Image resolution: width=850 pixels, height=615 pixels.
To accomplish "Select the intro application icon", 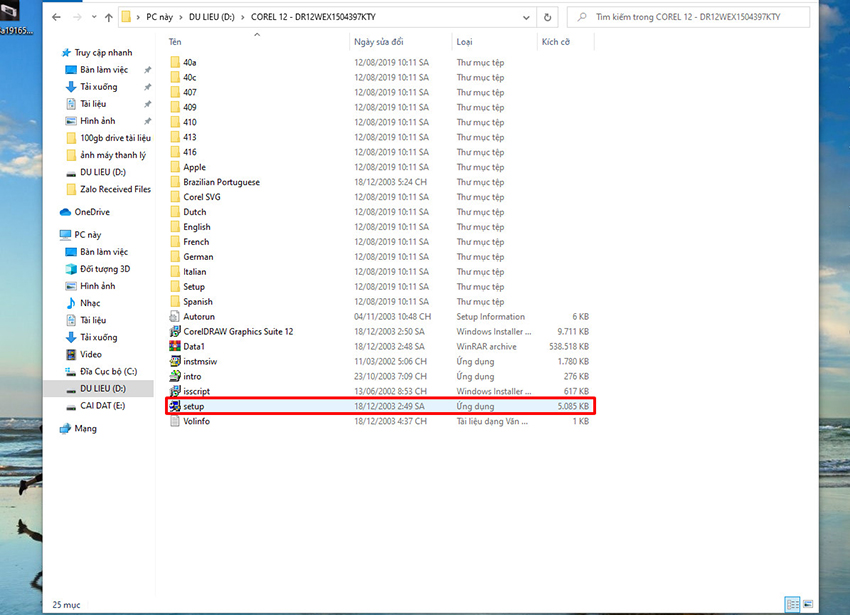I will [175, 376].
